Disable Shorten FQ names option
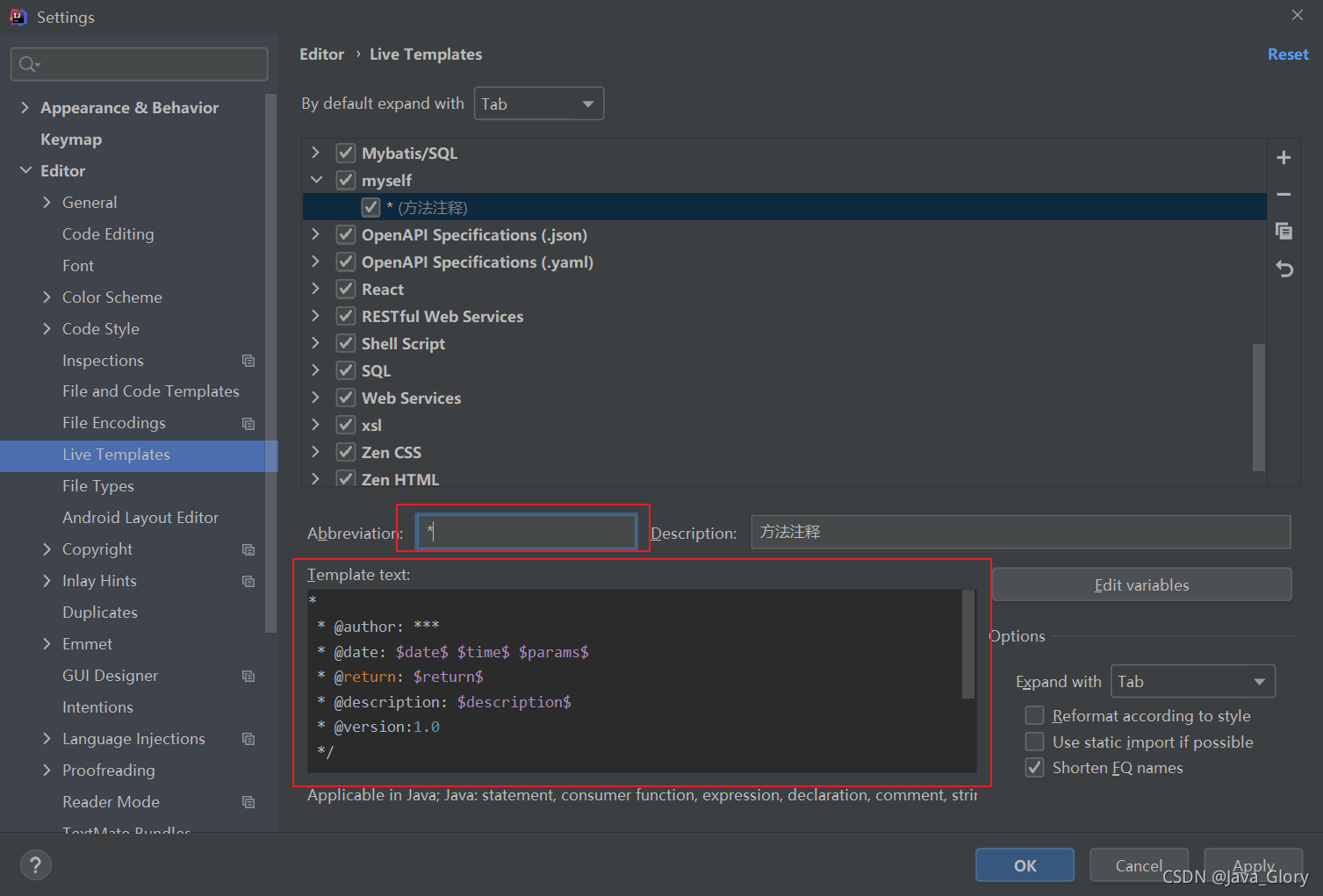The image size is (1323, 896). (1035, 768)
